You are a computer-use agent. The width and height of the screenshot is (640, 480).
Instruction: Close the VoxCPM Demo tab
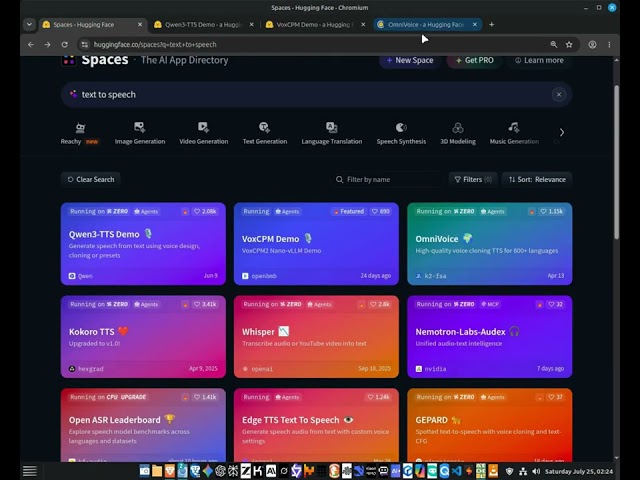click(363, 24)
